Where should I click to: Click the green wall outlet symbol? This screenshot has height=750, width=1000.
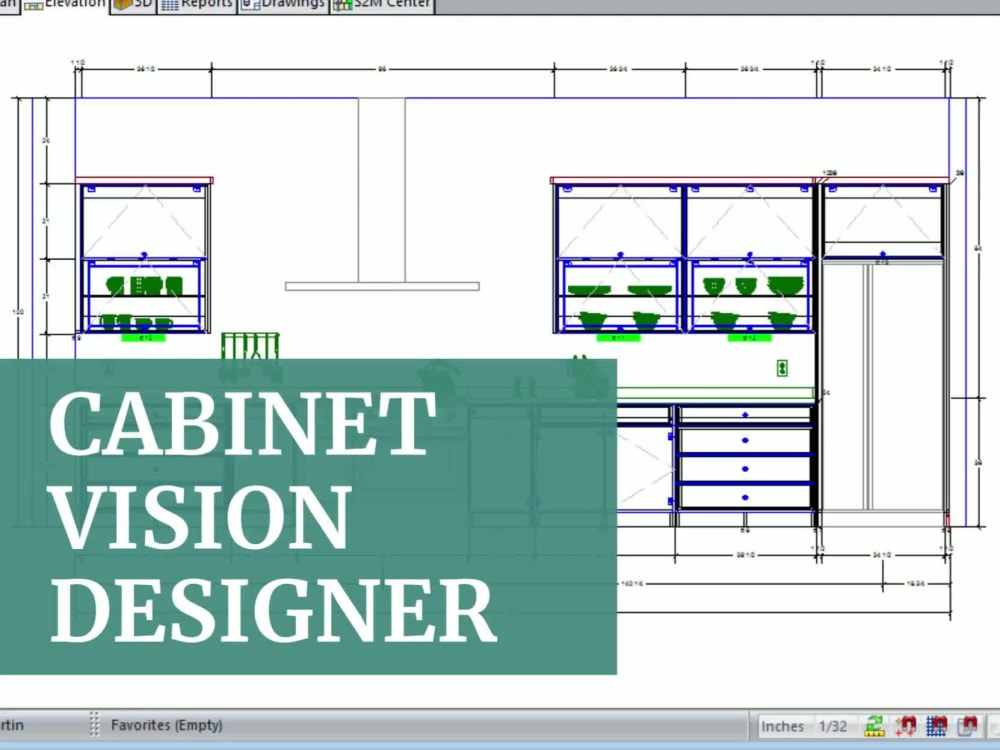[x=782, y=368]
